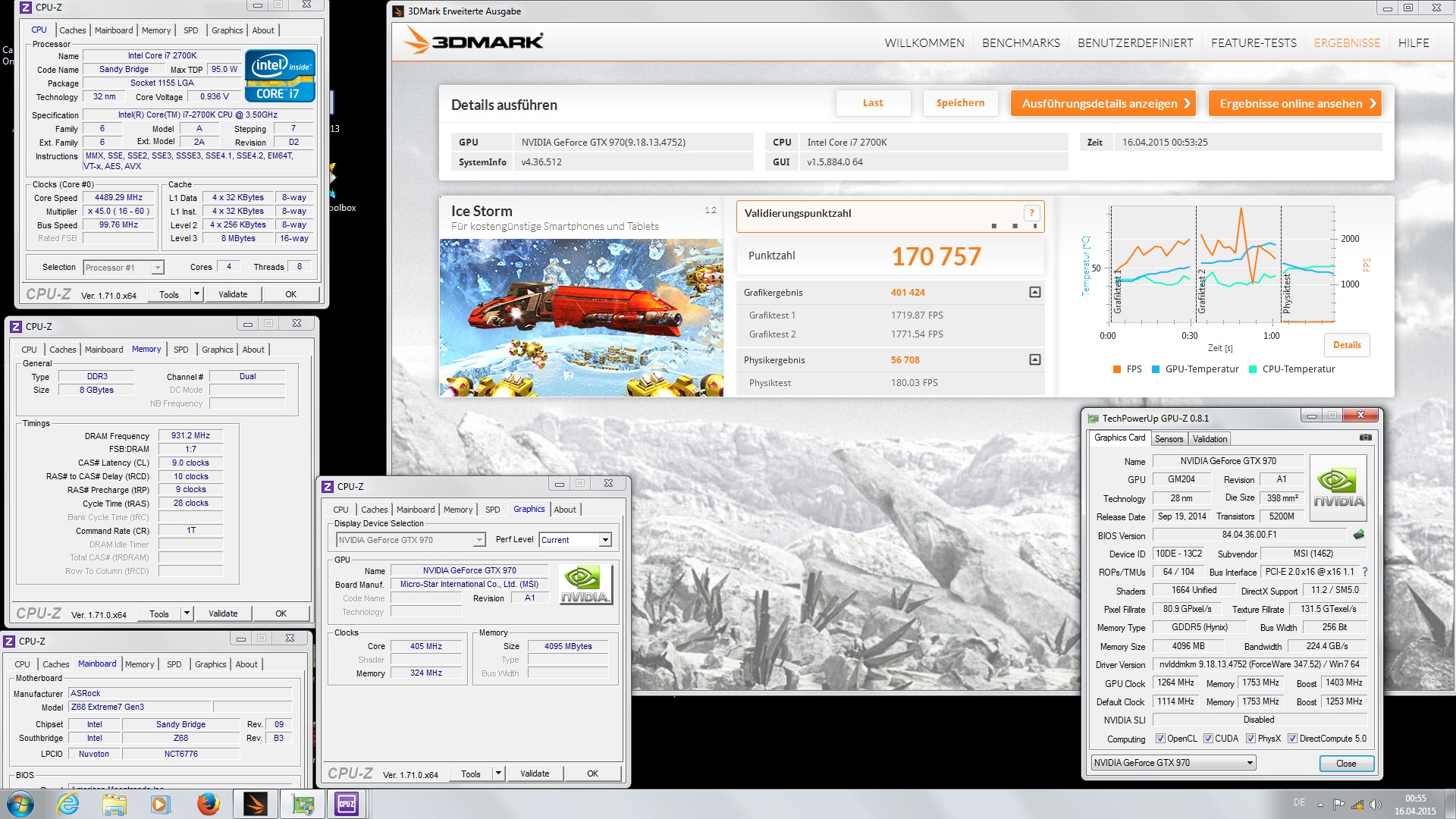Click the Intel Core i7 logo in CPU-Z
Viewport: 1456px width, 819px height.
pyautogui.click(x=280, y=76)
